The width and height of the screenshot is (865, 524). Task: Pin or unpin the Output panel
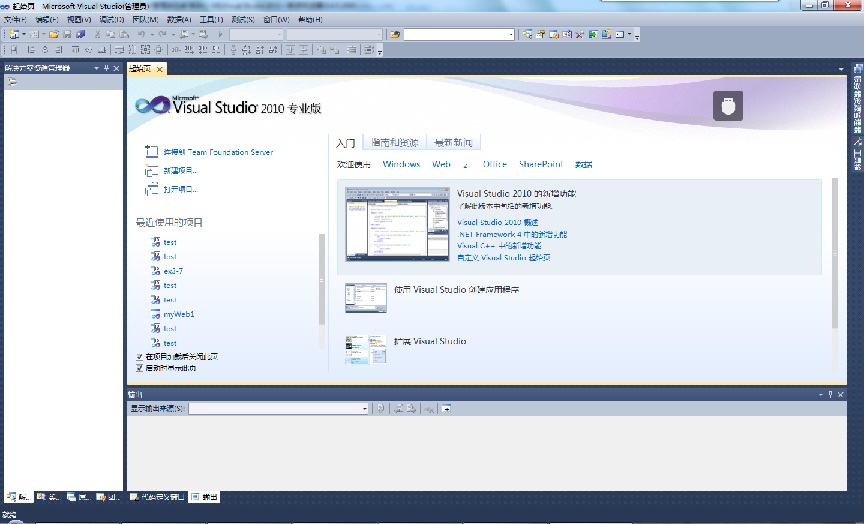(830, 394)
